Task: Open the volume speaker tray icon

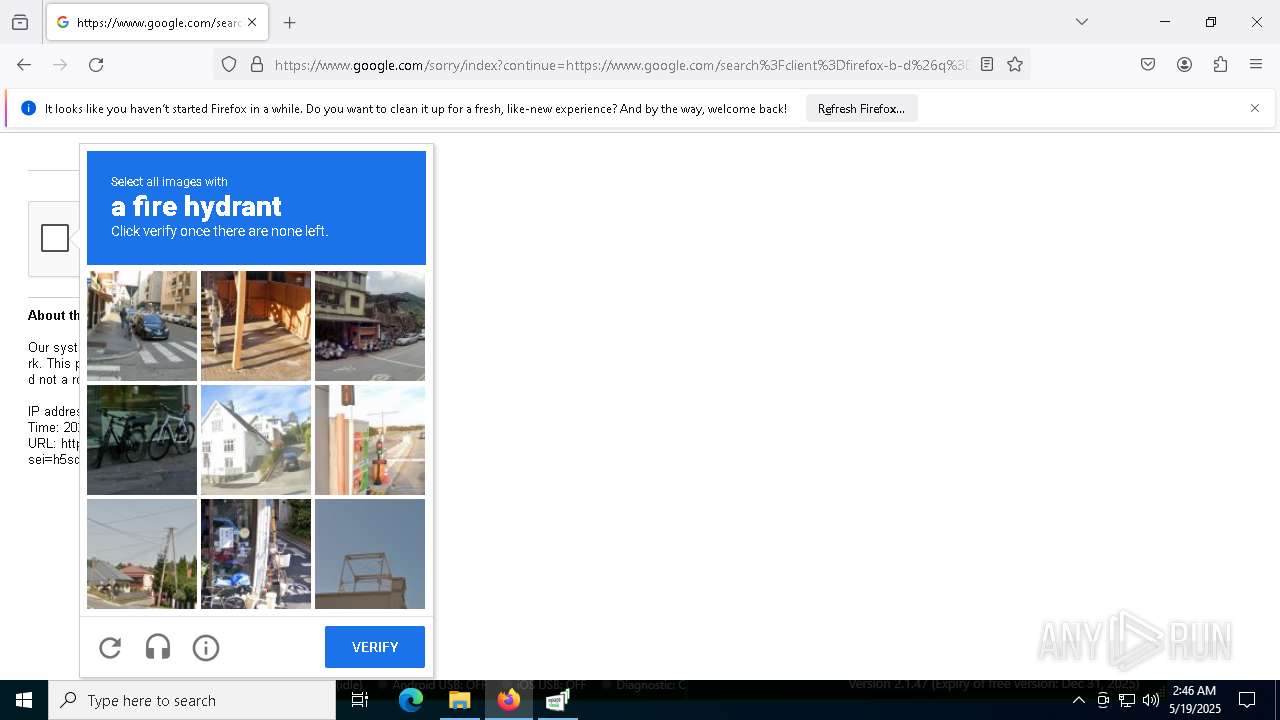Action: (x=1151, y=700)
